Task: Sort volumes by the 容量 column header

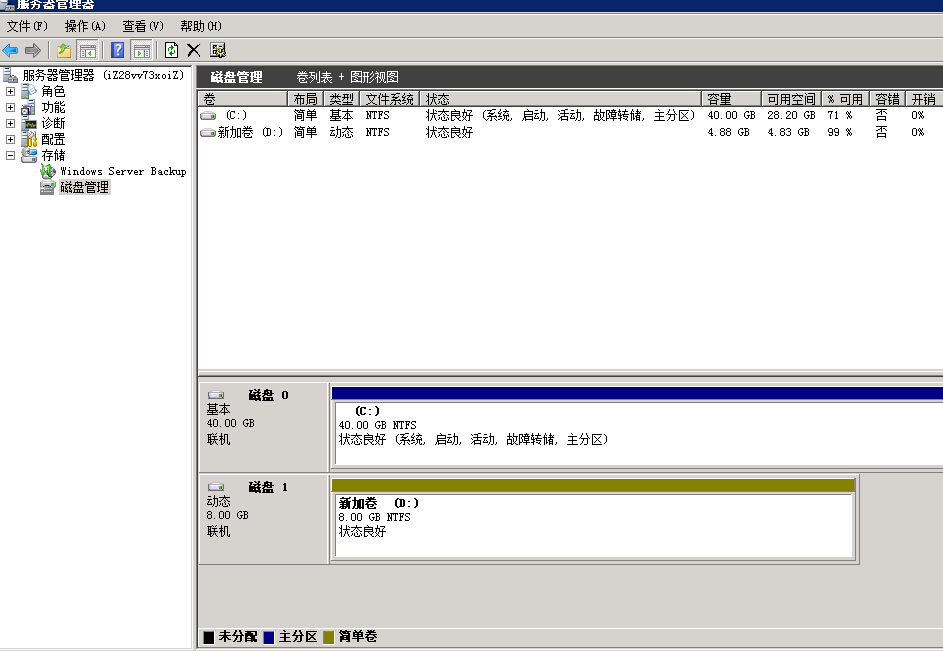Action: point(719,99)
